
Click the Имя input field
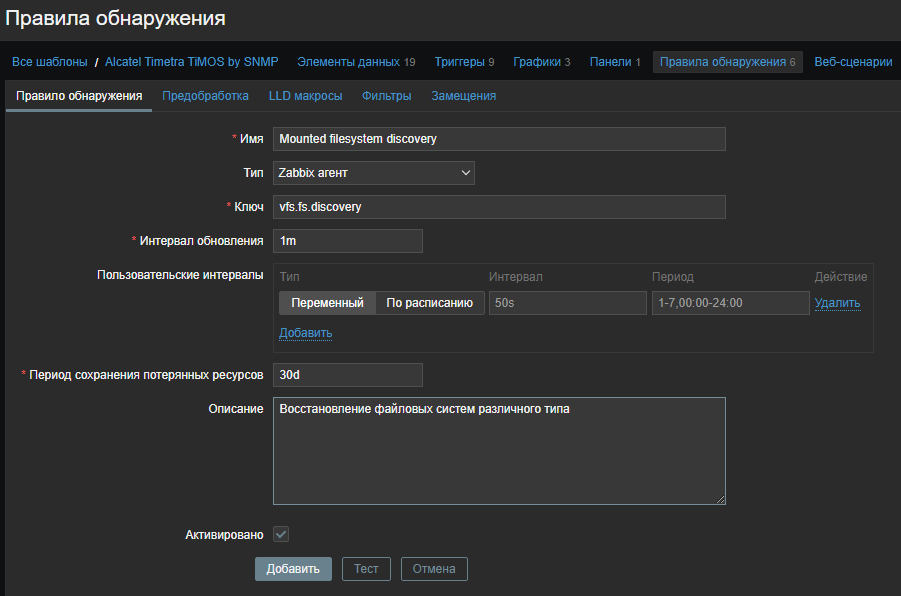[498, 139]
